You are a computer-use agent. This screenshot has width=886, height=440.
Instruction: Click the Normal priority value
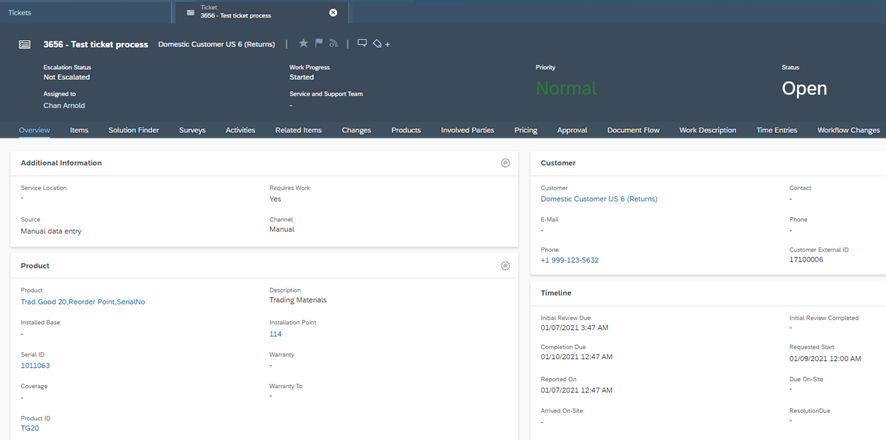click(566, 88)
